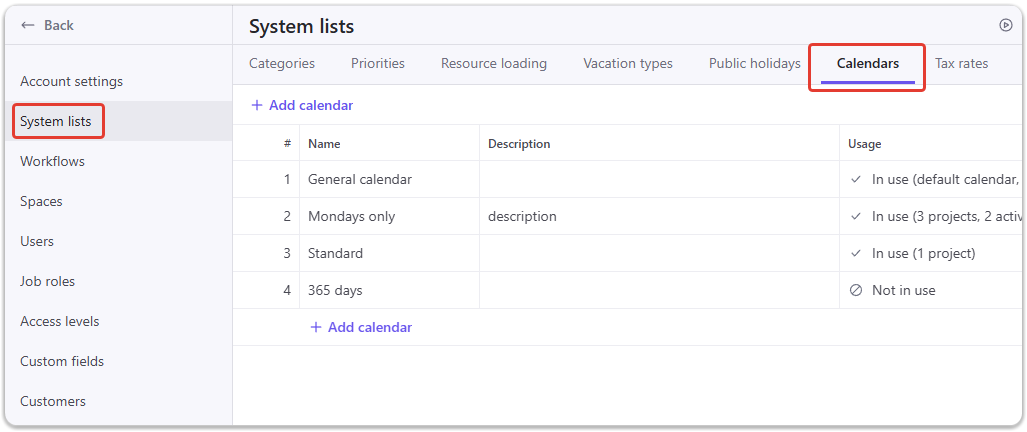Open Users in sidebar
The height and width of the screenshot is (432, 1027).
coord(37,241)
